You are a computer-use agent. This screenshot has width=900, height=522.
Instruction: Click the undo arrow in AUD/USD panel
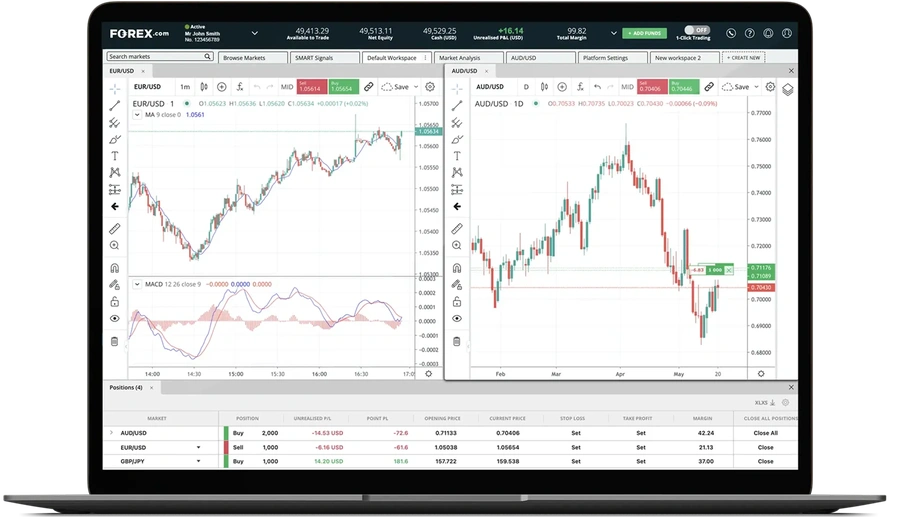598,87
